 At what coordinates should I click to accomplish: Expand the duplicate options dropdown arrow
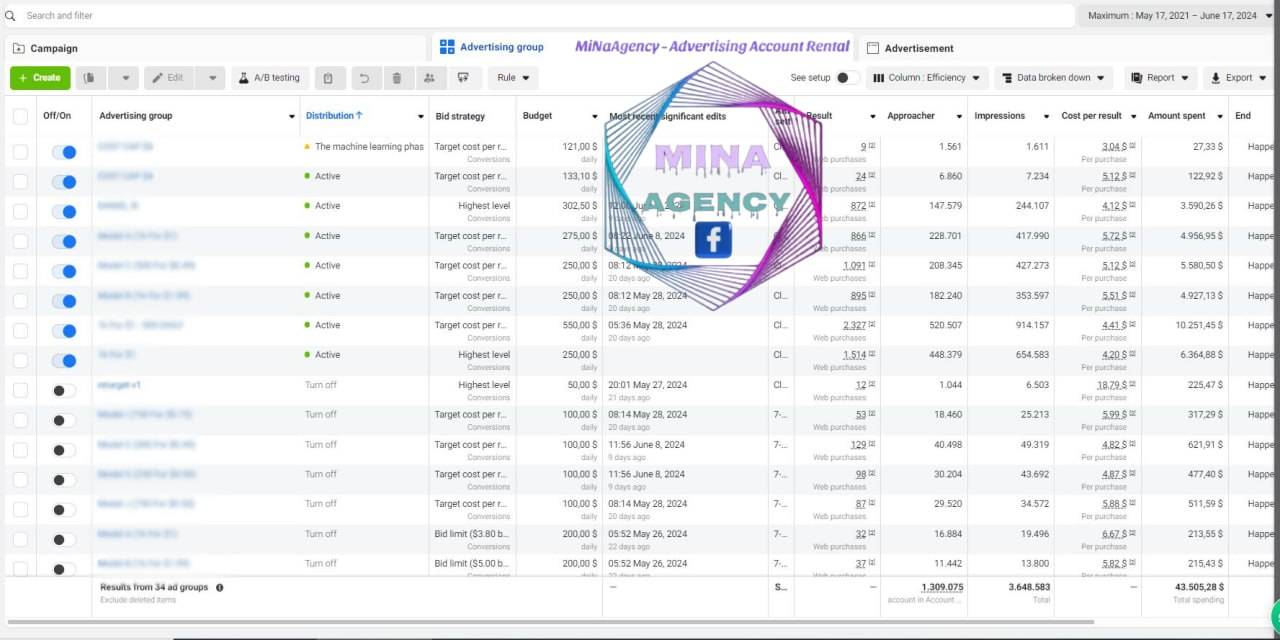[x=124, y=78]
